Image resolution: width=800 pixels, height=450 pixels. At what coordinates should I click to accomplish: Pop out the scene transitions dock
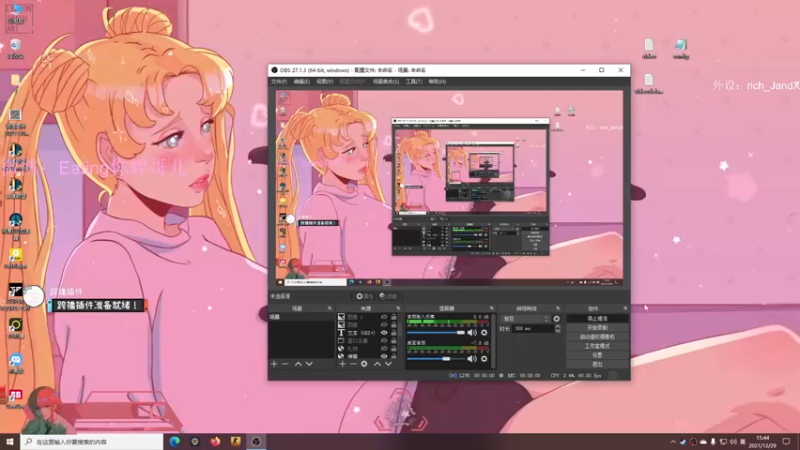pyautogui.click(x=558, y=308)
